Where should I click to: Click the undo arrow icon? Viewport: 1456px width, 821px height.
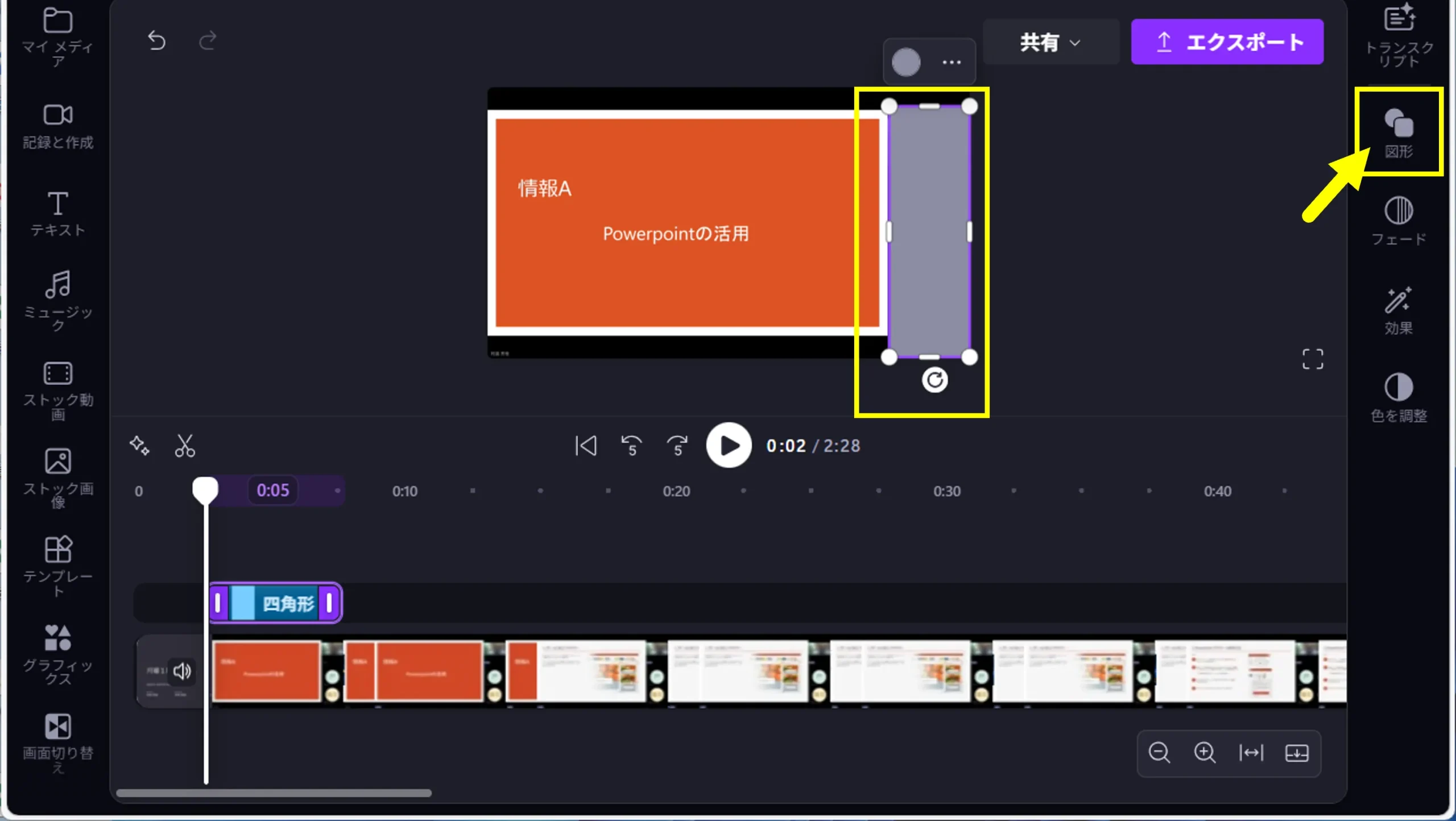[156, 41]
